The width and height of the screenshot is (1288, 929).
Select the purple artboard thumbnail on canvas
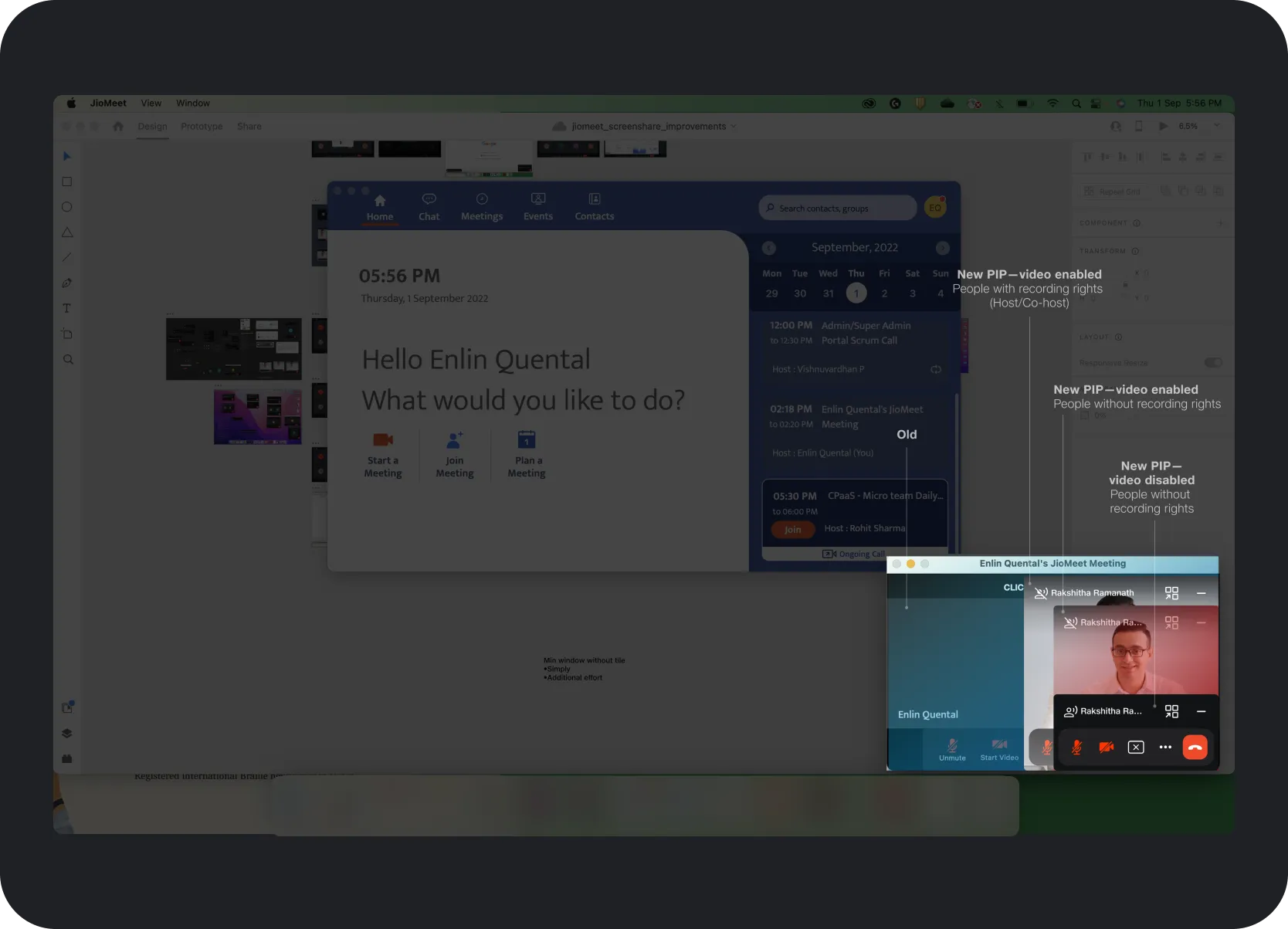[x=258, y=417]
